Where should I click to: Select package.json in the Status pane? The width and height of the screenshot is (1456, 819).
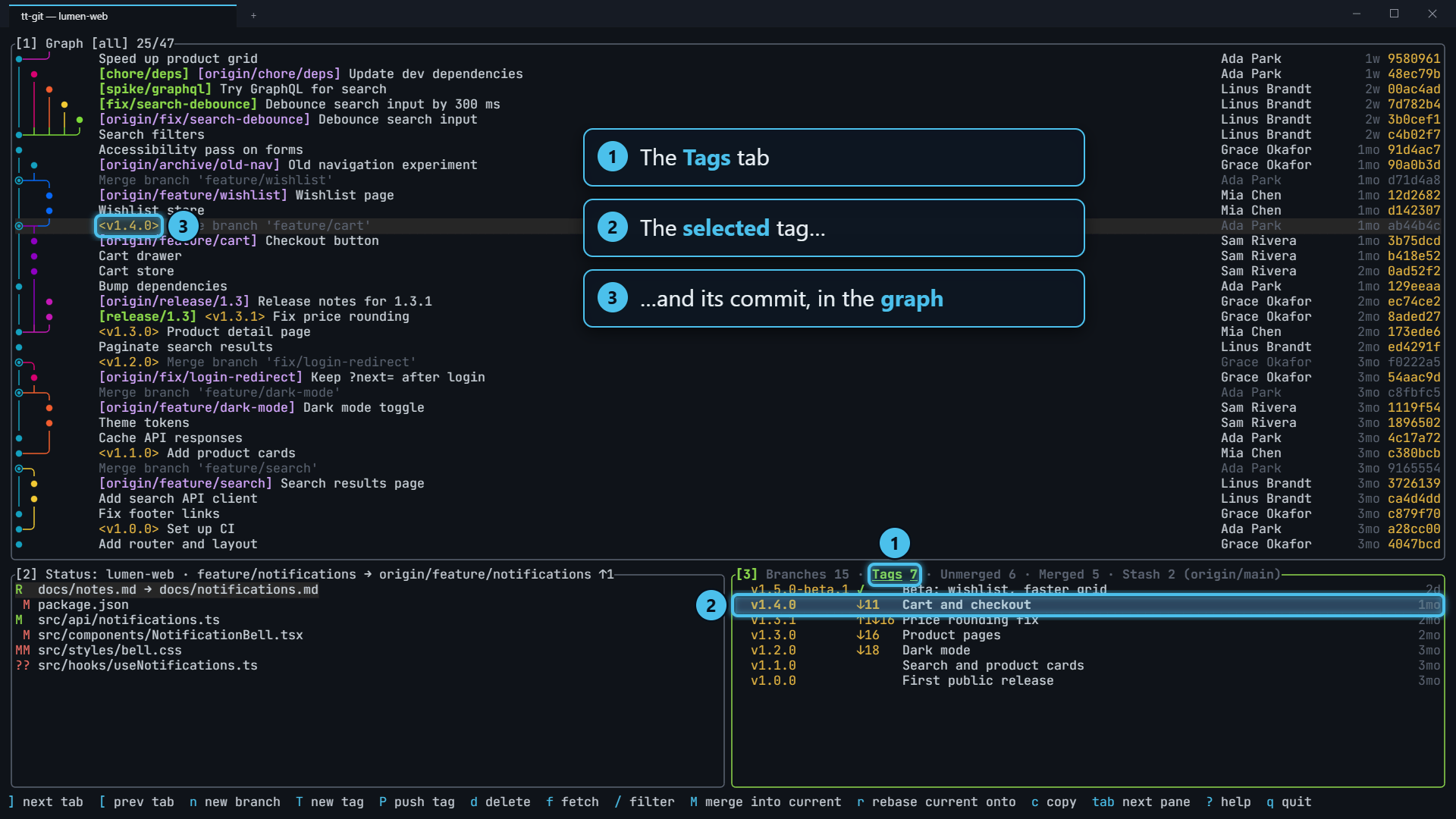pos(368,605)
